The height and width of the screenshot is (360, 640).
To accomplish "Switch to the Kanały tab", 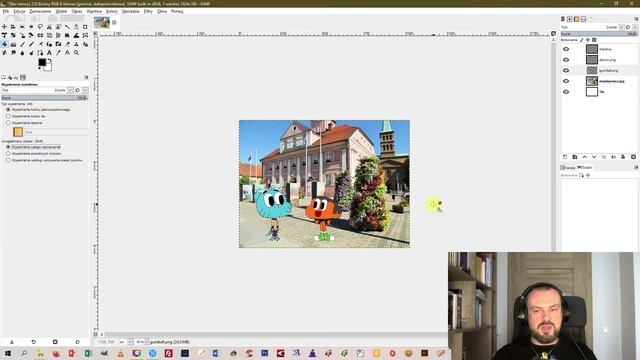I will click(x=568, y=167).
